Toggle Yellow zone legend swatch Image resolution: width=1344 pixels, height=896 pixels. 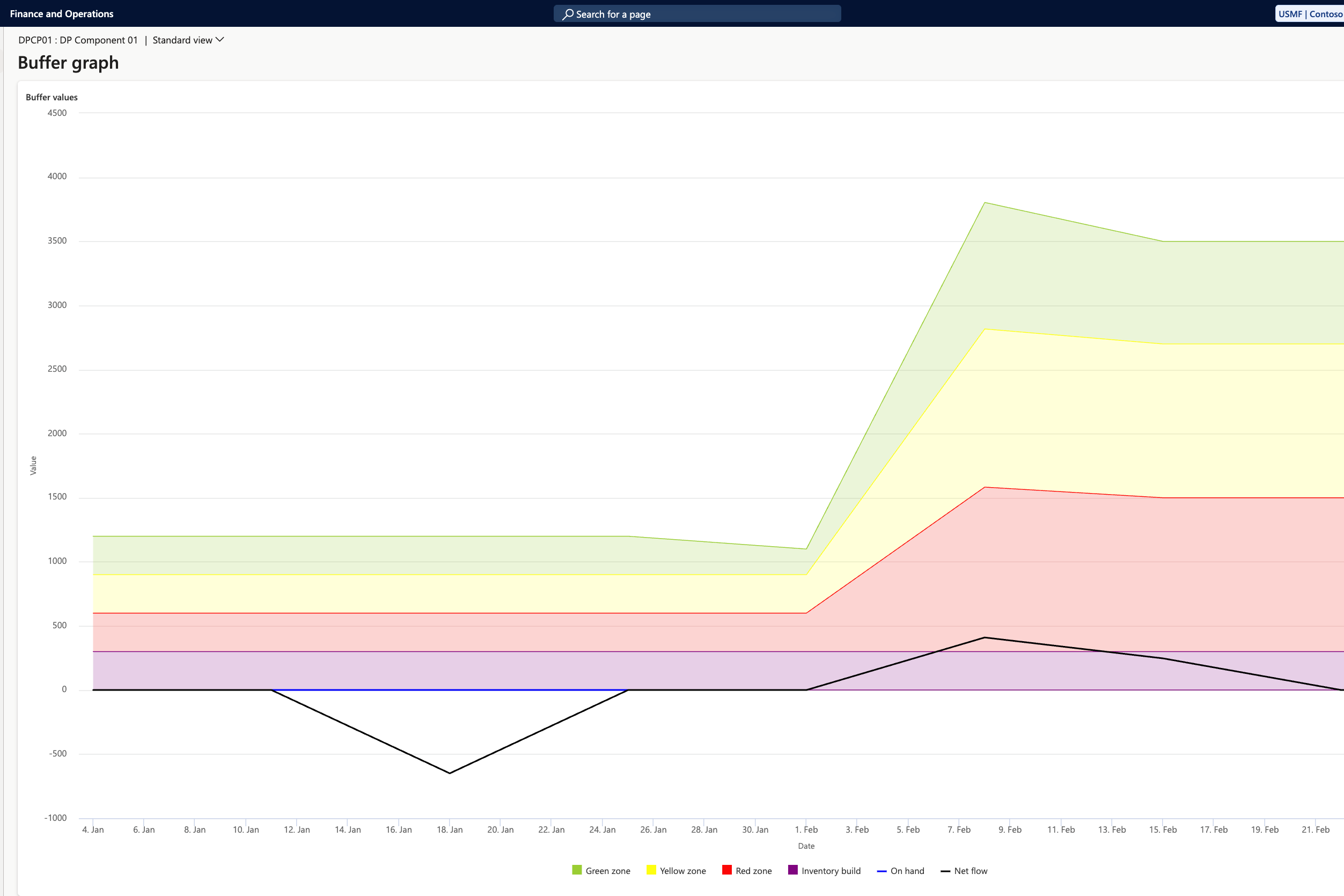[651, 870]
